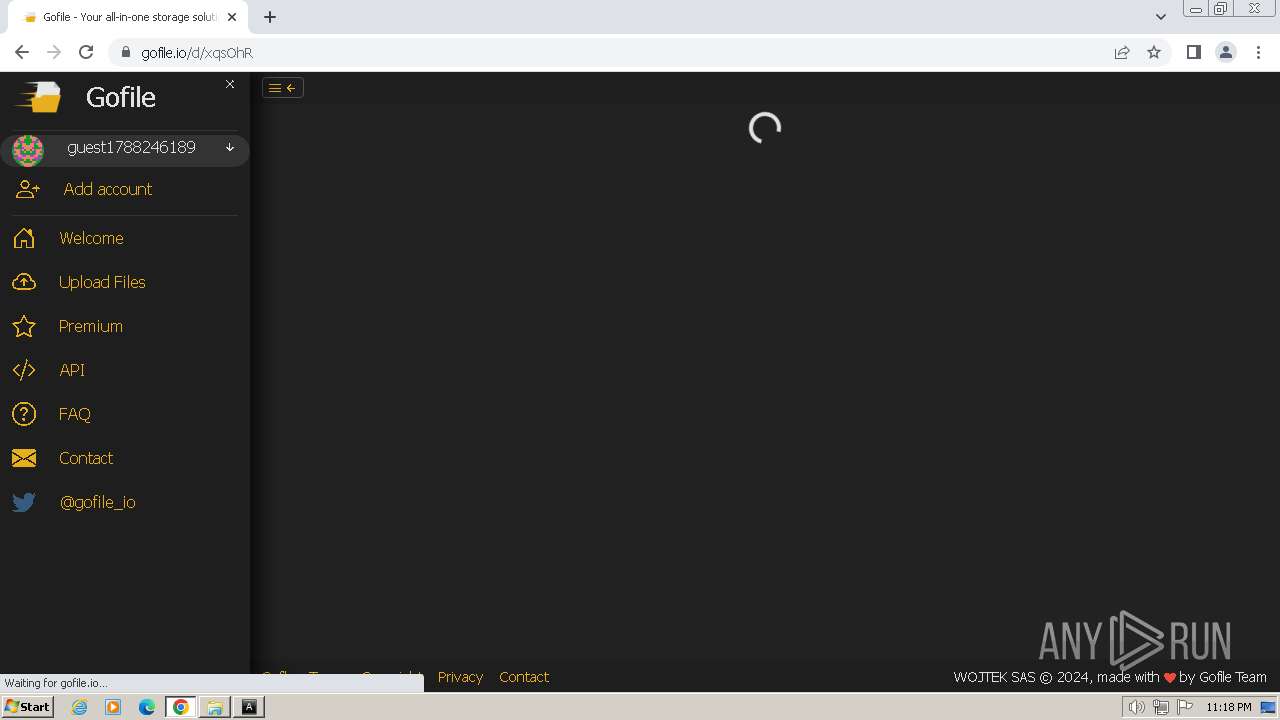Bookmark this tab with the star icon
This screenshot has width=1280, height=720.
(1154, 52)
